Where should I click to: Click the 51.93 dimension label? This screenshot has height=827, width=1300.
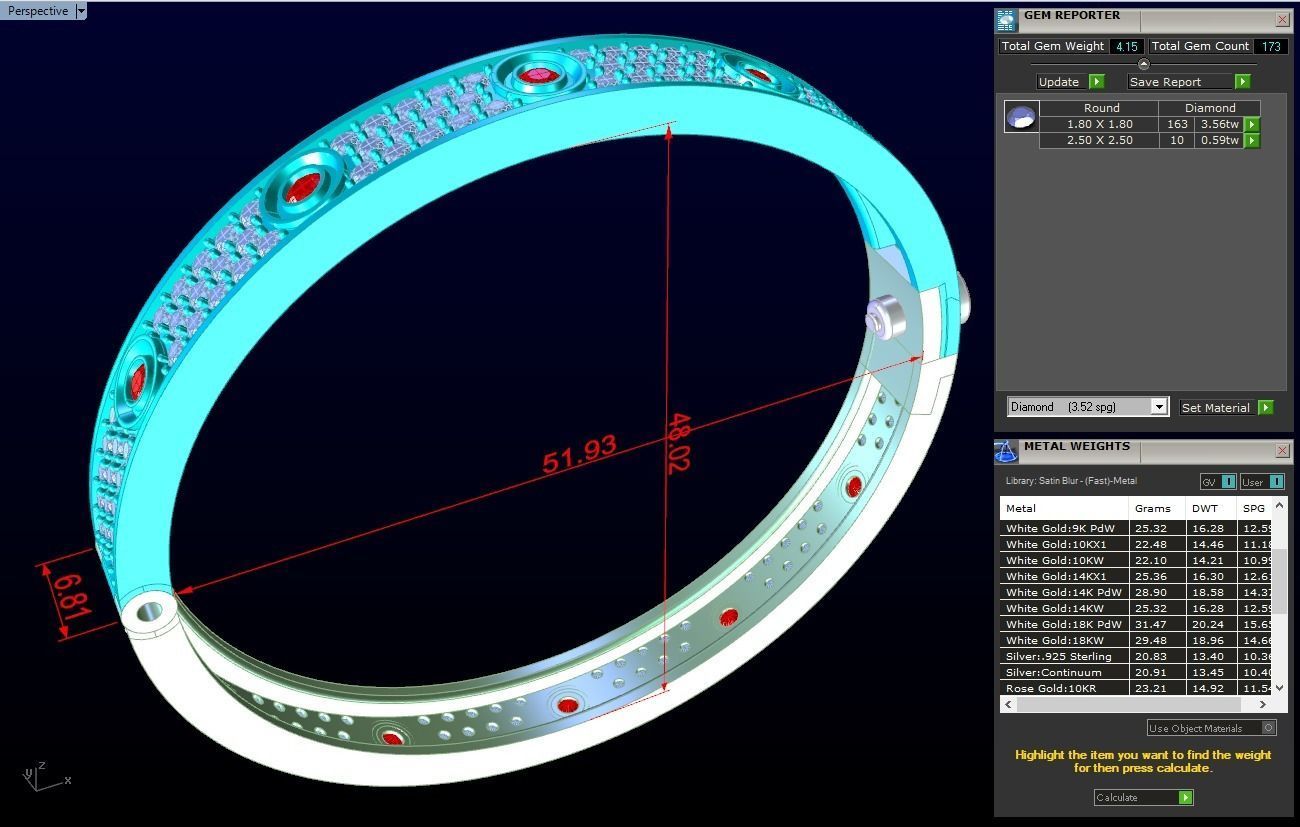[x=579, y=455]
